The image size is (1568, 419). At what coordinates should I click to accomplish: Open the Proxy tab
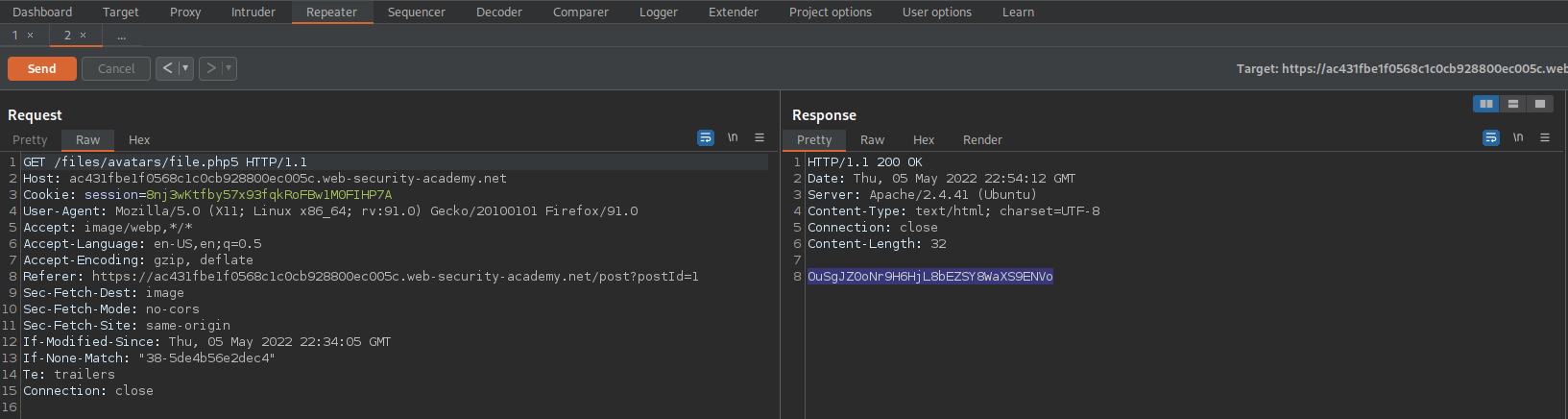(x=185, y=12)
